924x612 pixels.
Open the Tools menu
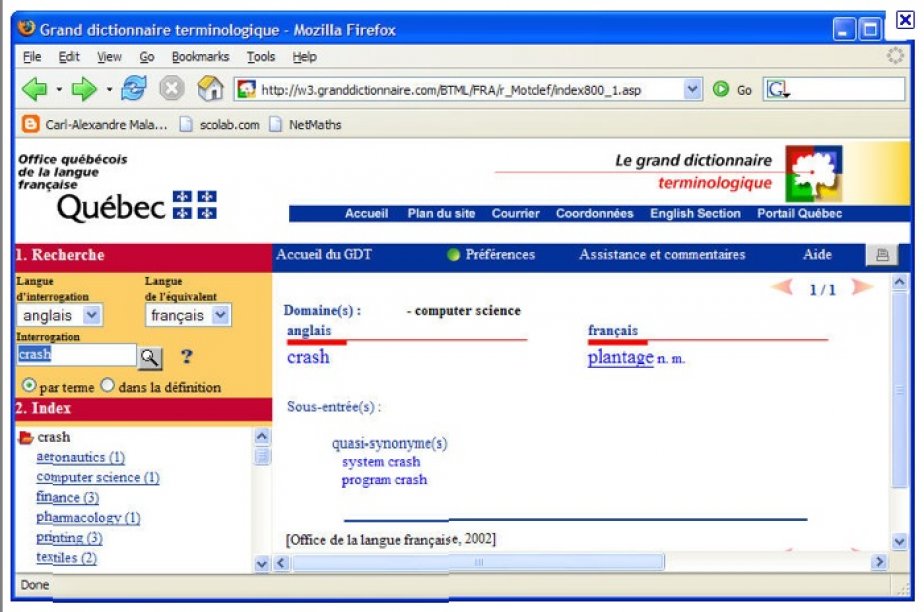click(261, 57)
